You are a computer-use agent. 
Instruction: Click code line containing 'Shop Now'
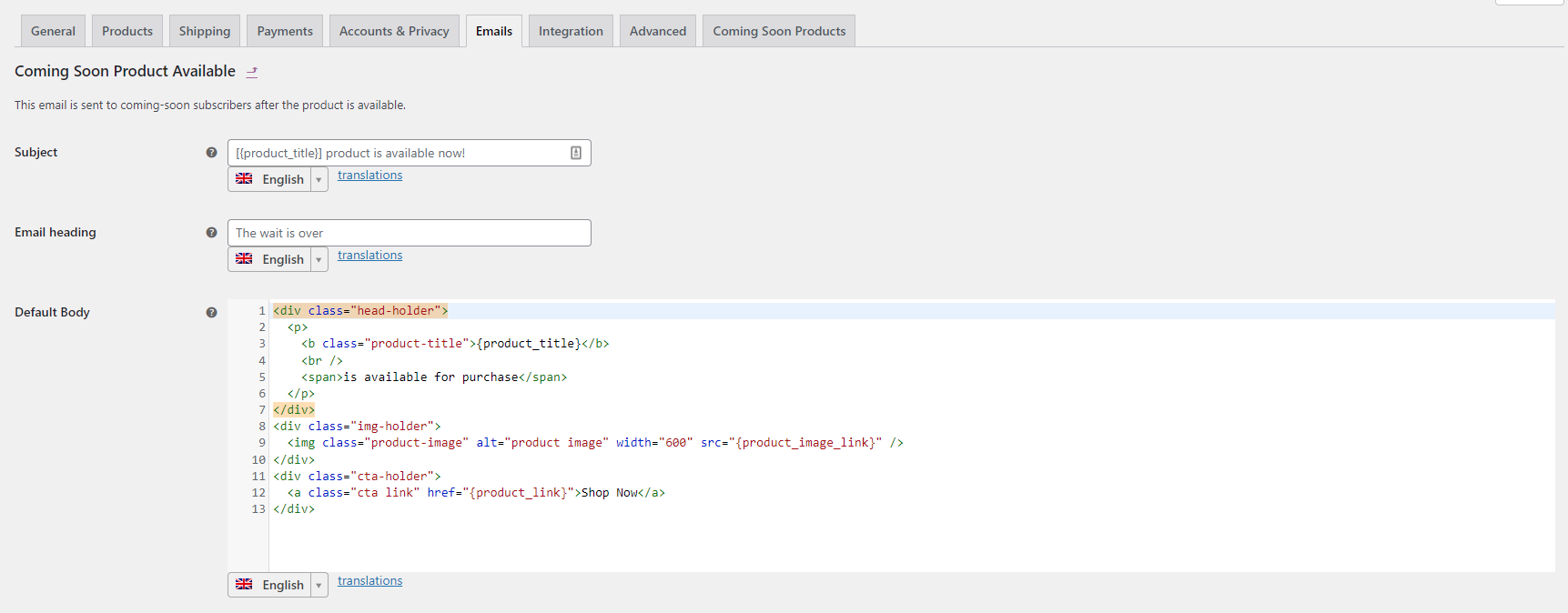tap(476, 493)
